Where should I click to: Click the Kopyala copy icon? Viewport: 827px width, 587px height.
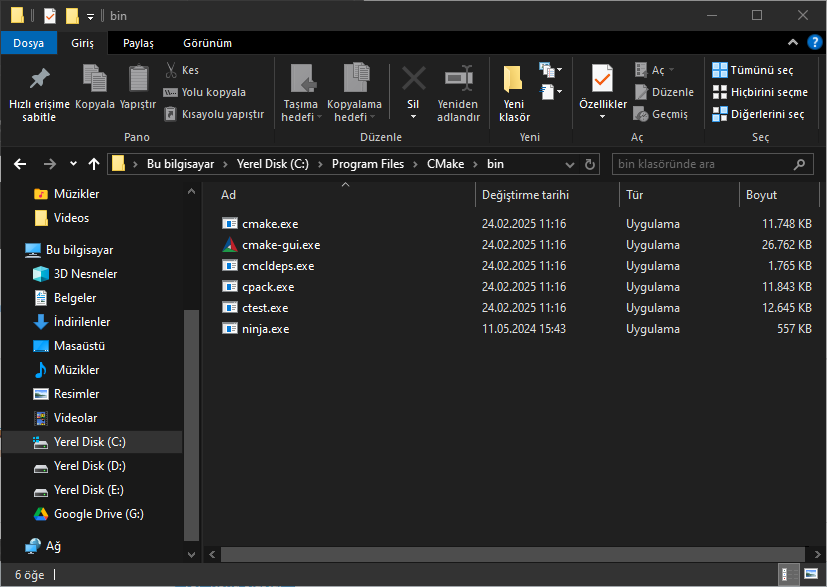95,78
